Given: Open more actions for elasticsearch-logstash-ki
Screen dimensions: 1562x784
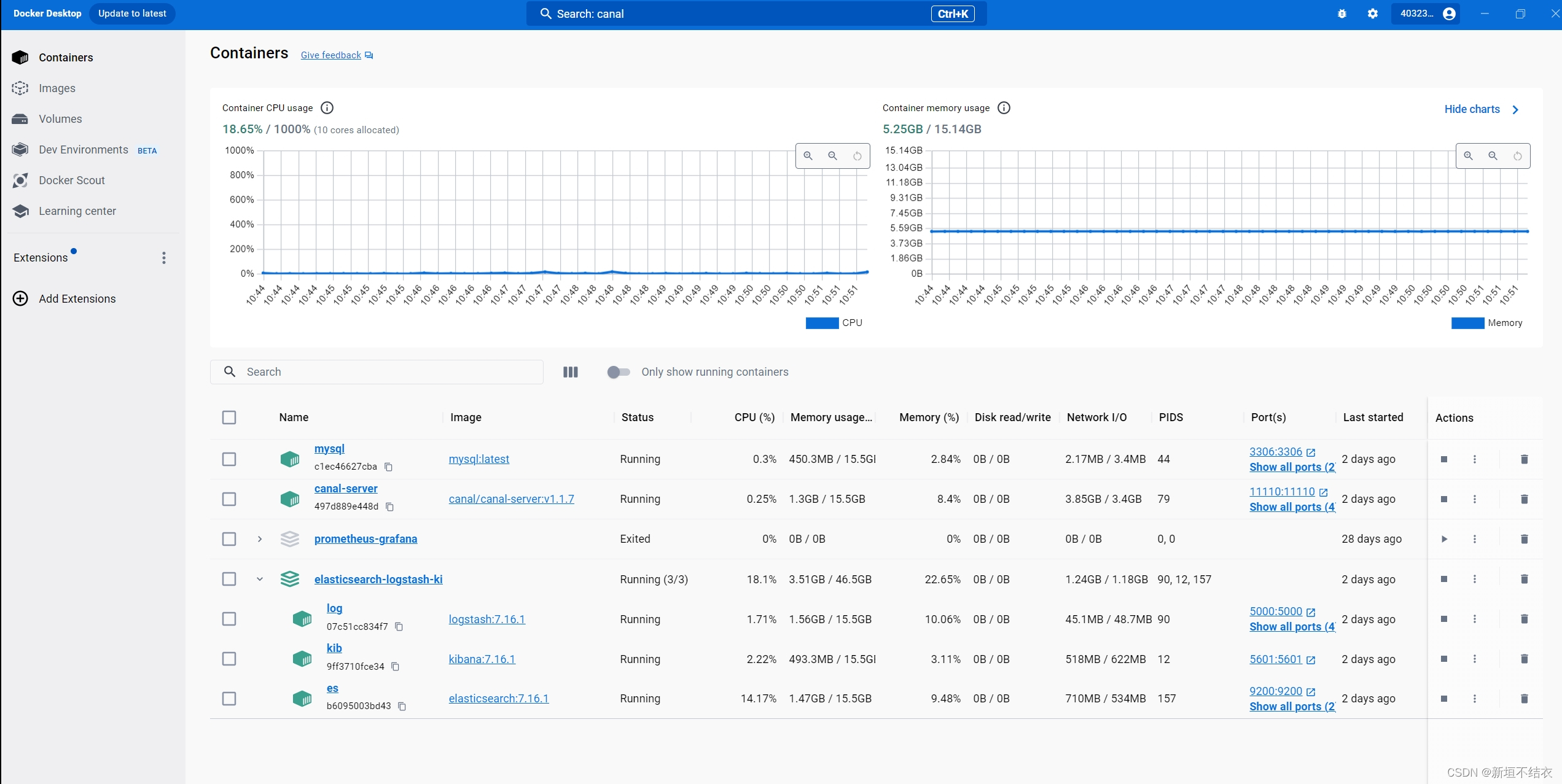Looking at the screenshot, I should tap(1475, 579).
